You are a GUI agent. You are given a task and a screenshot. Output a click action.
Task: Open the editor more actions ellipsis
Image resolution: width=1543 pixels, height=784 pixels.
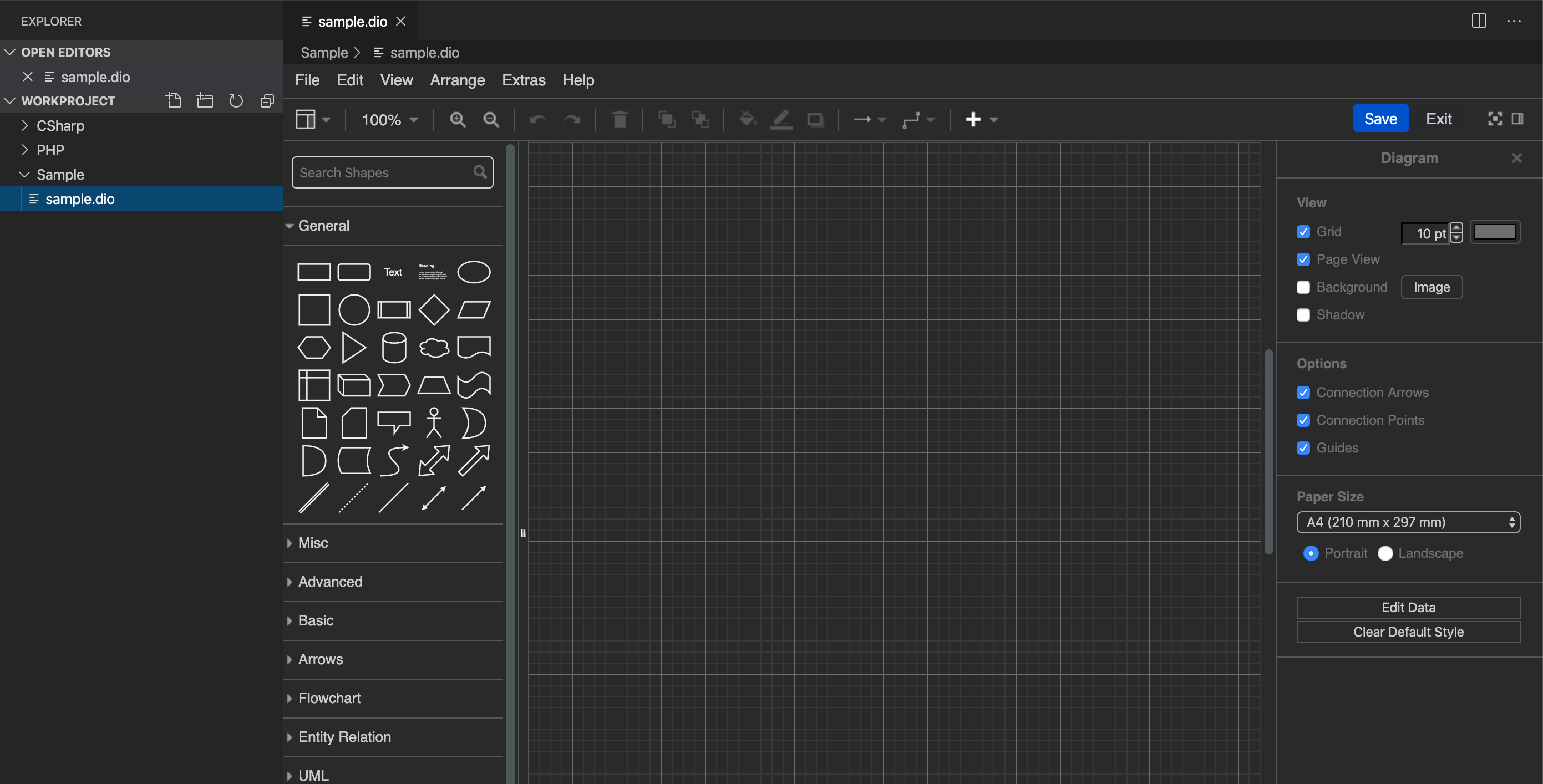tap(1514, 21)
